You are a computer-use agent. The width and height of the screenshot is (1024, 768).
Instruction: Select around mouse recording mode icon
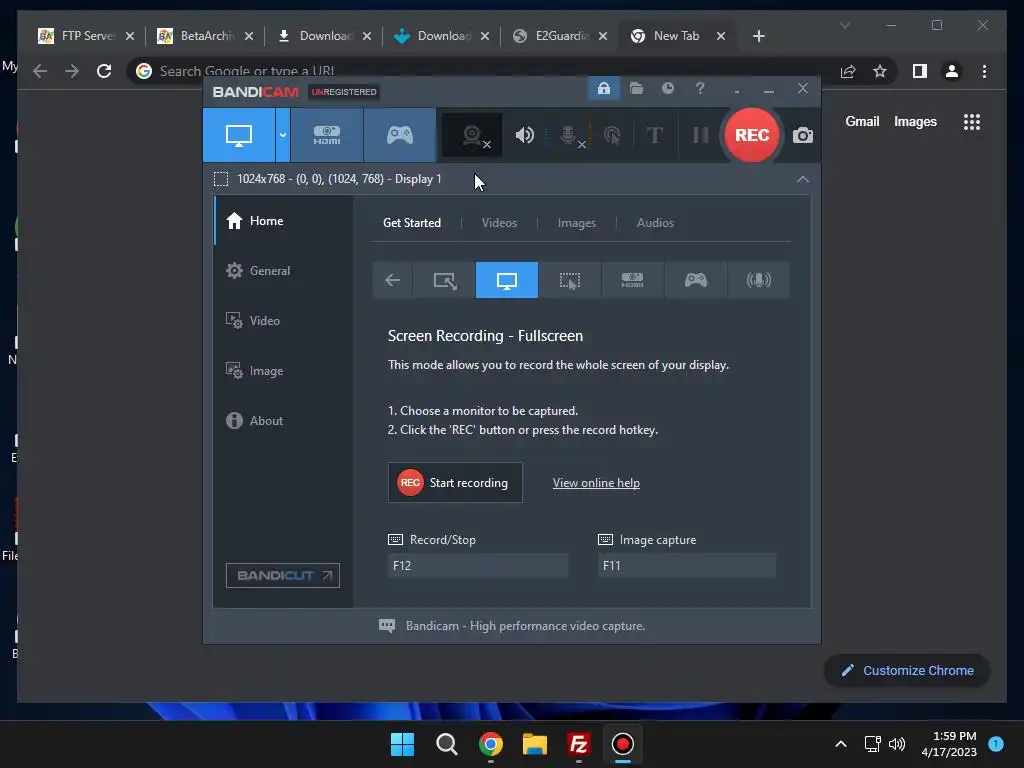[569, 280]
